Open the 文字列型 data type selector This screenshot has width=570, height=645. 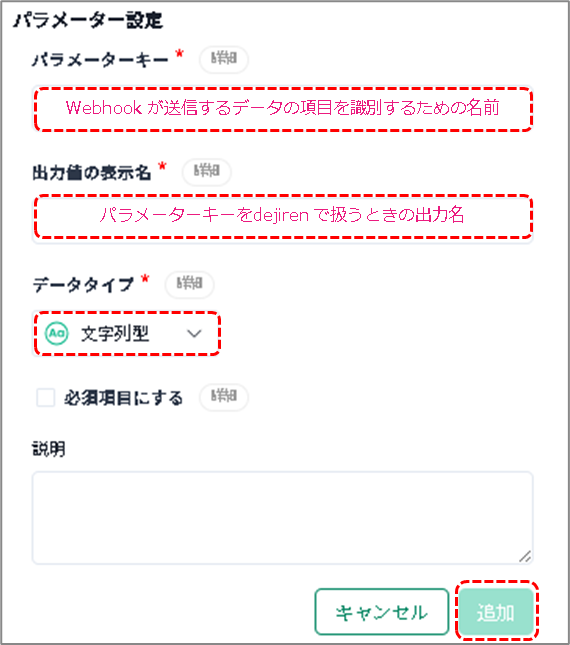point(126,333)
